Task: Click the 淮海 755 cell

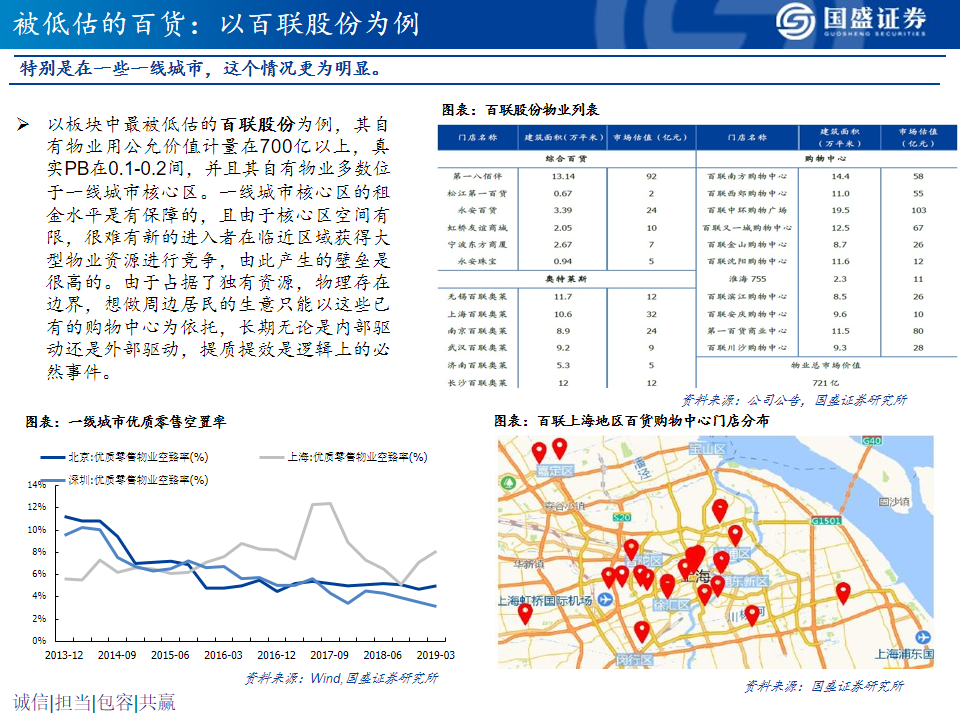Action: 747,279
